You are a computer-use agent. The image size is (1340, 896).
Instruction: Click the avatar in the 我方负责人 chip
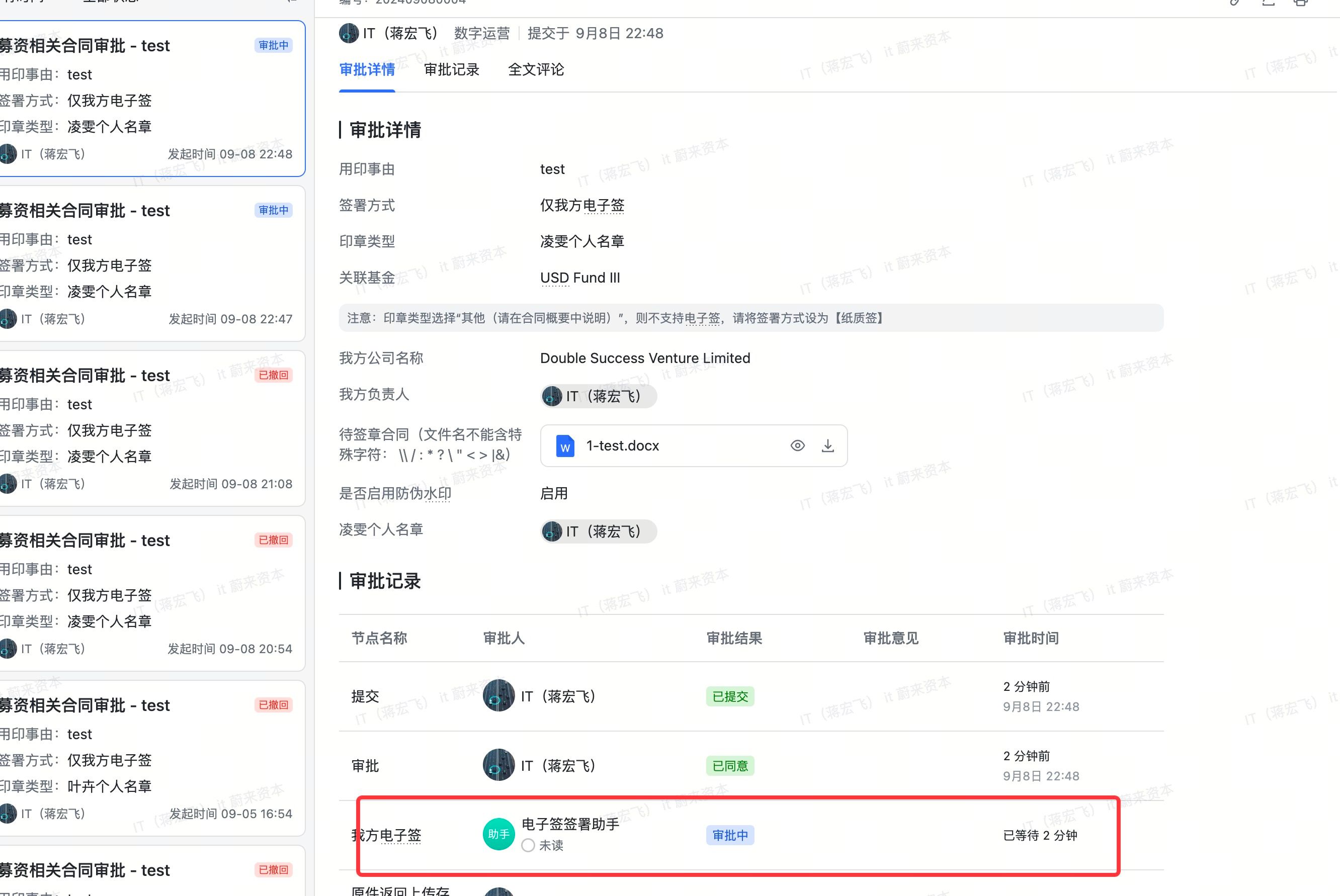click(x=552, y=396)
